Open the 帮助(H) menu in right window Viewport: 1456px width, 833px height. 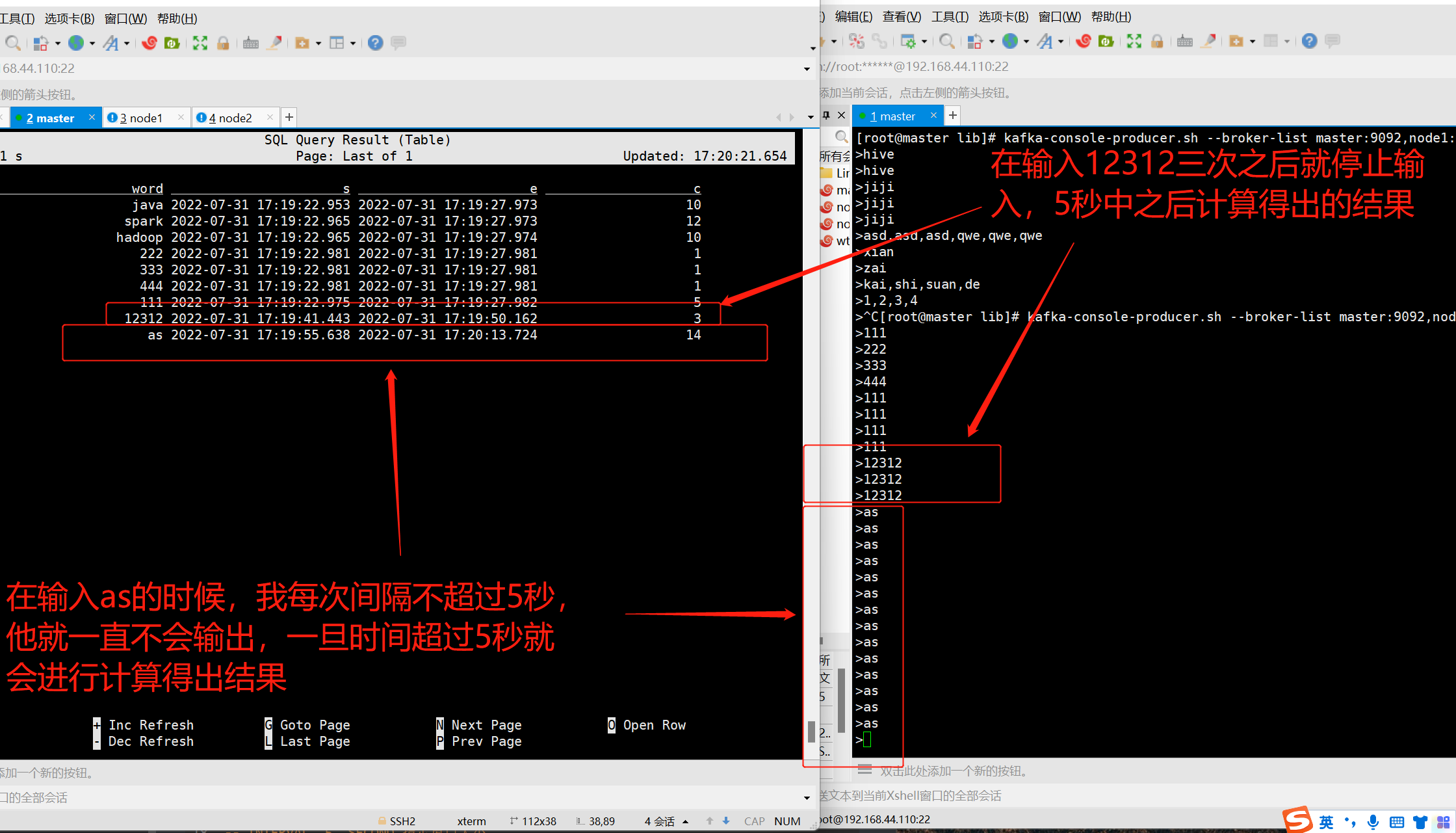[1111, 17]
